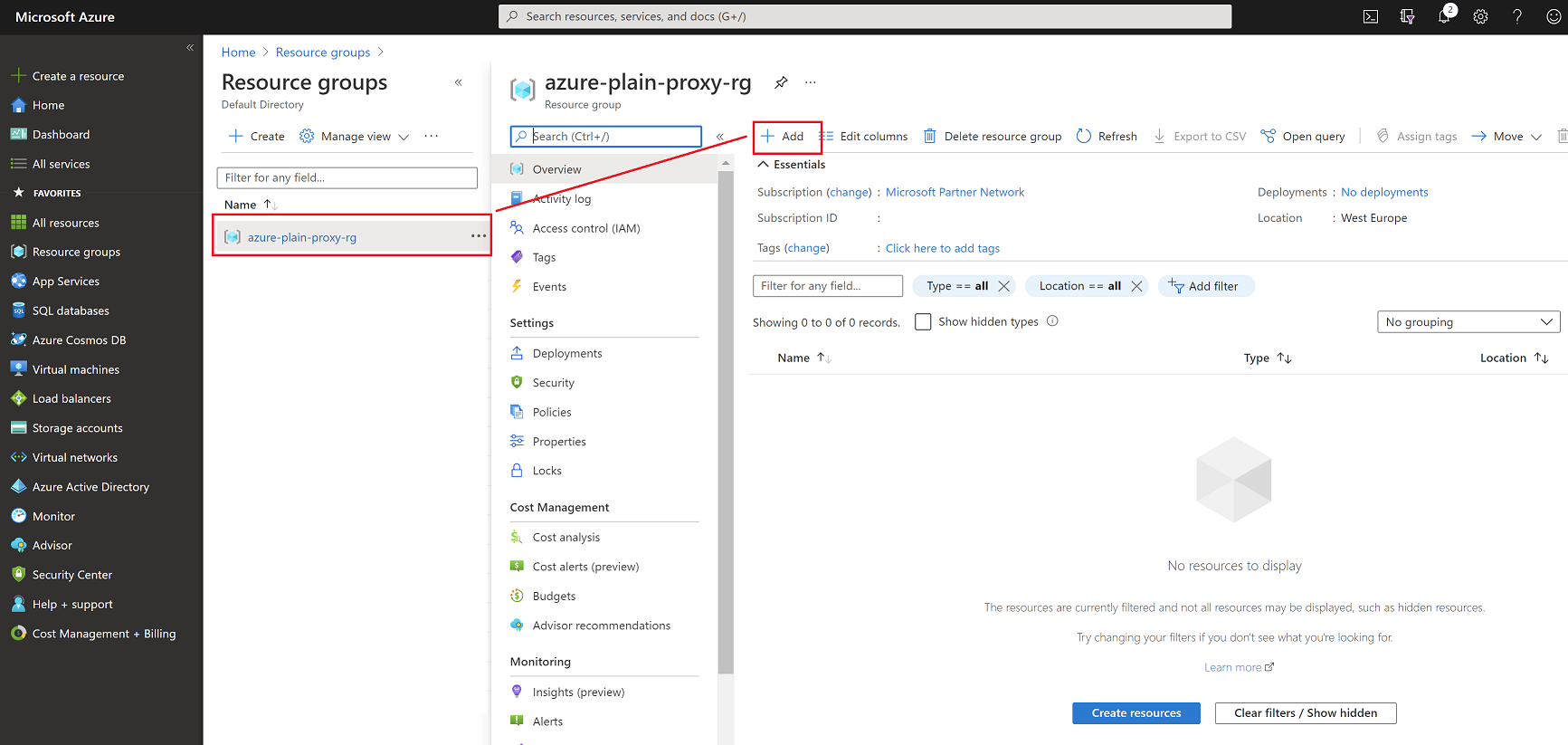
Task: Collapse the resource group menu pane
Action: [720, 137]
